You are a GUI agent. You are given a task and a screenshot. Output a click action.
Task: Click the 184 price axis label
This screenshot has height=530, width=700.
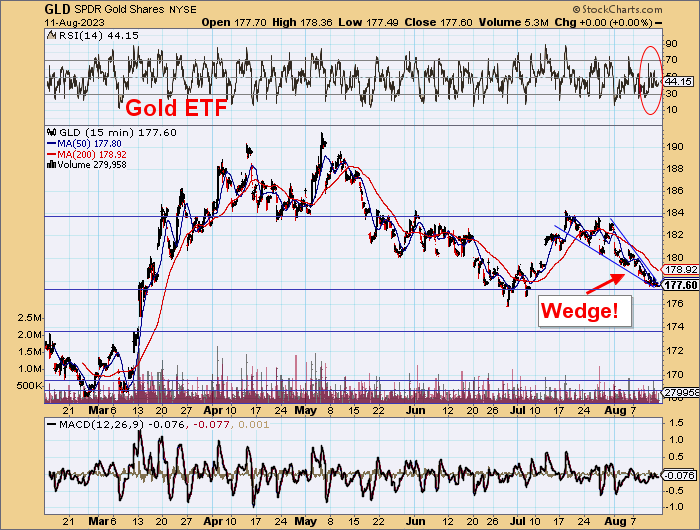pos(675,213)
